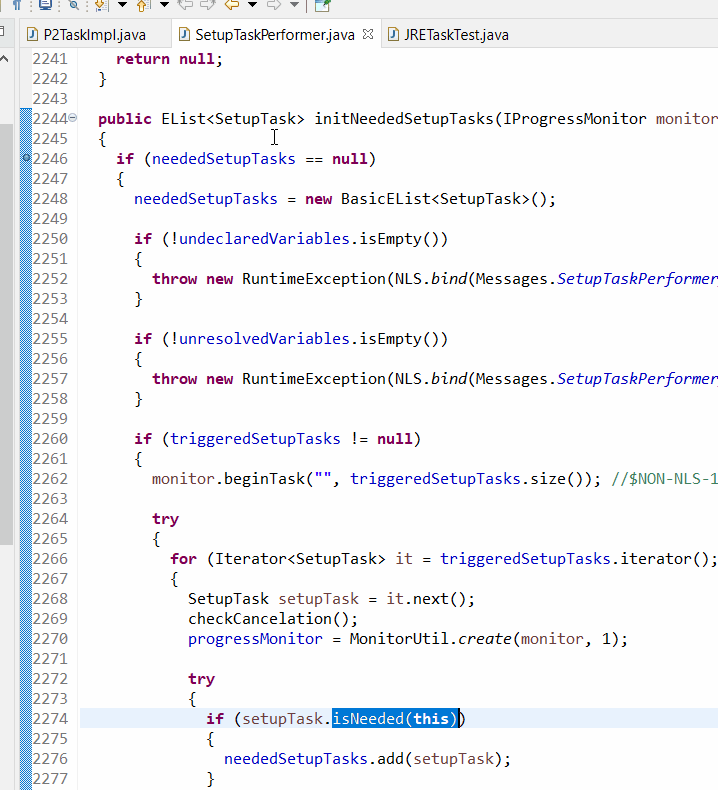
Task: Click the Next Annotation arrow icon
Action: pyautogui.click(x=102, y=5)
